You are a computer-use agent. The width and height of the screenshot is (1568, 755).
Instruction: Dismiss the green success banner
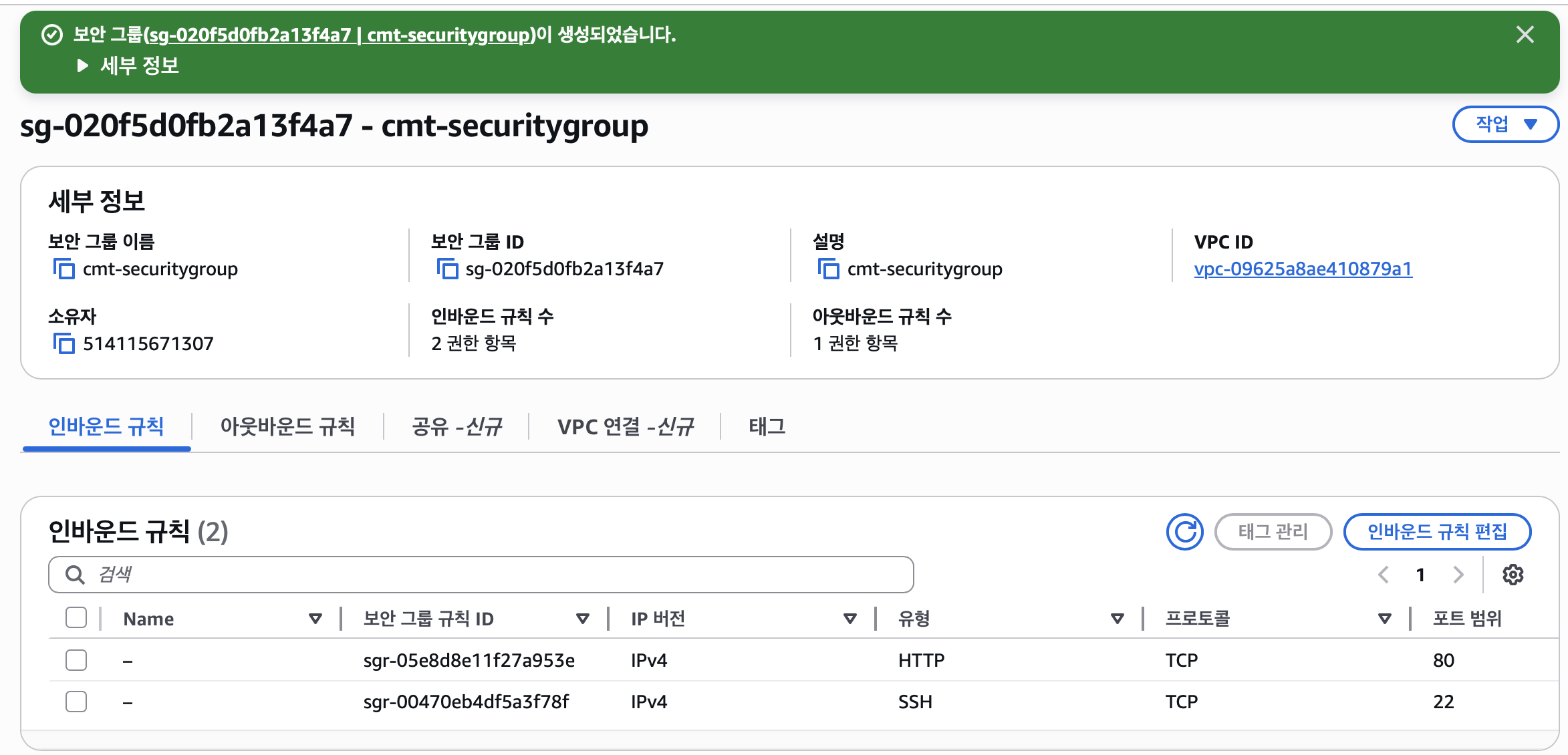coord(1525,35)
